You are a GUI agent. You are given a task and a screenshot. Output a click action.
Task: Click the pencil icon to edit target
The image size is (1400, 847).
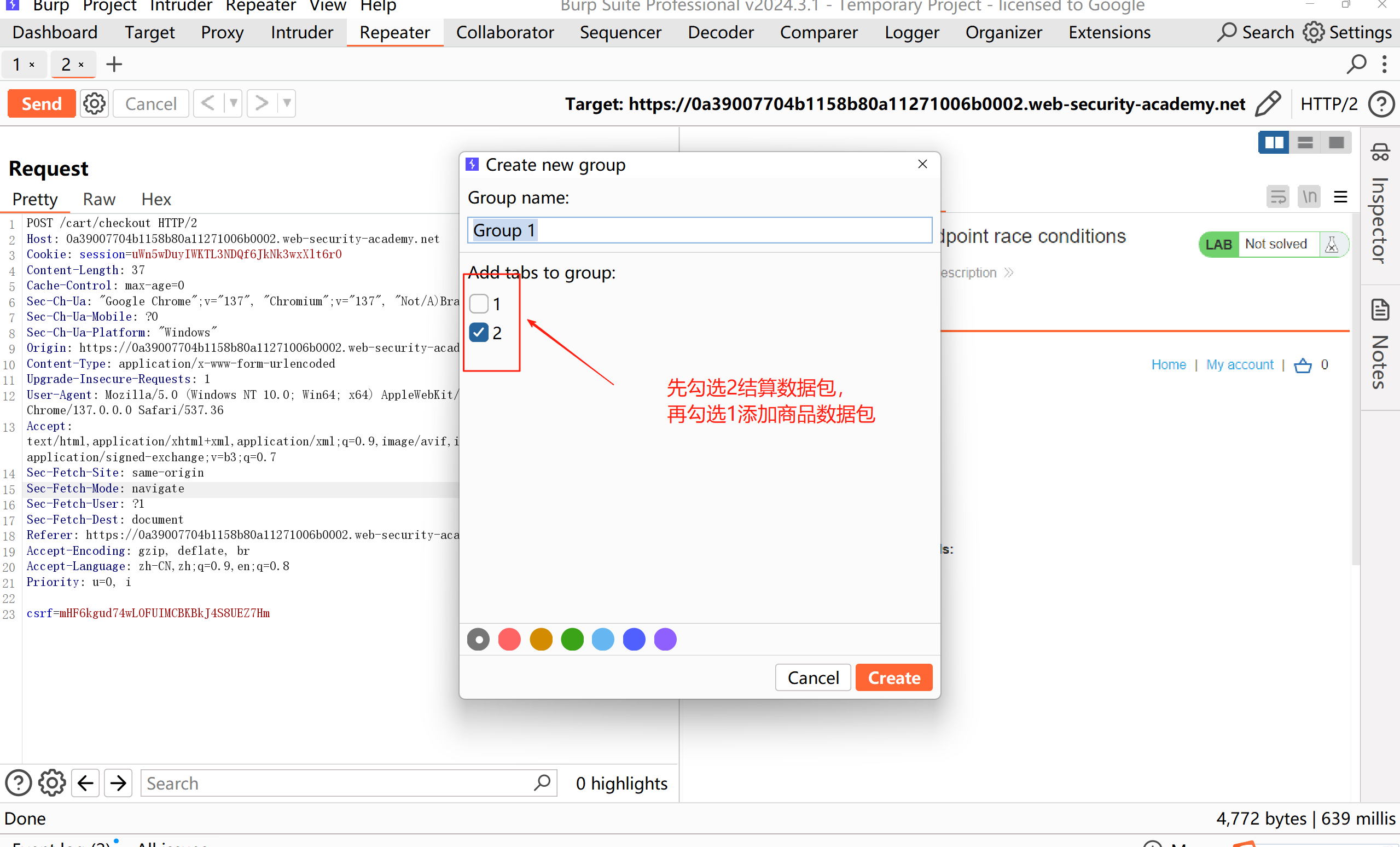click(1268, 104)
